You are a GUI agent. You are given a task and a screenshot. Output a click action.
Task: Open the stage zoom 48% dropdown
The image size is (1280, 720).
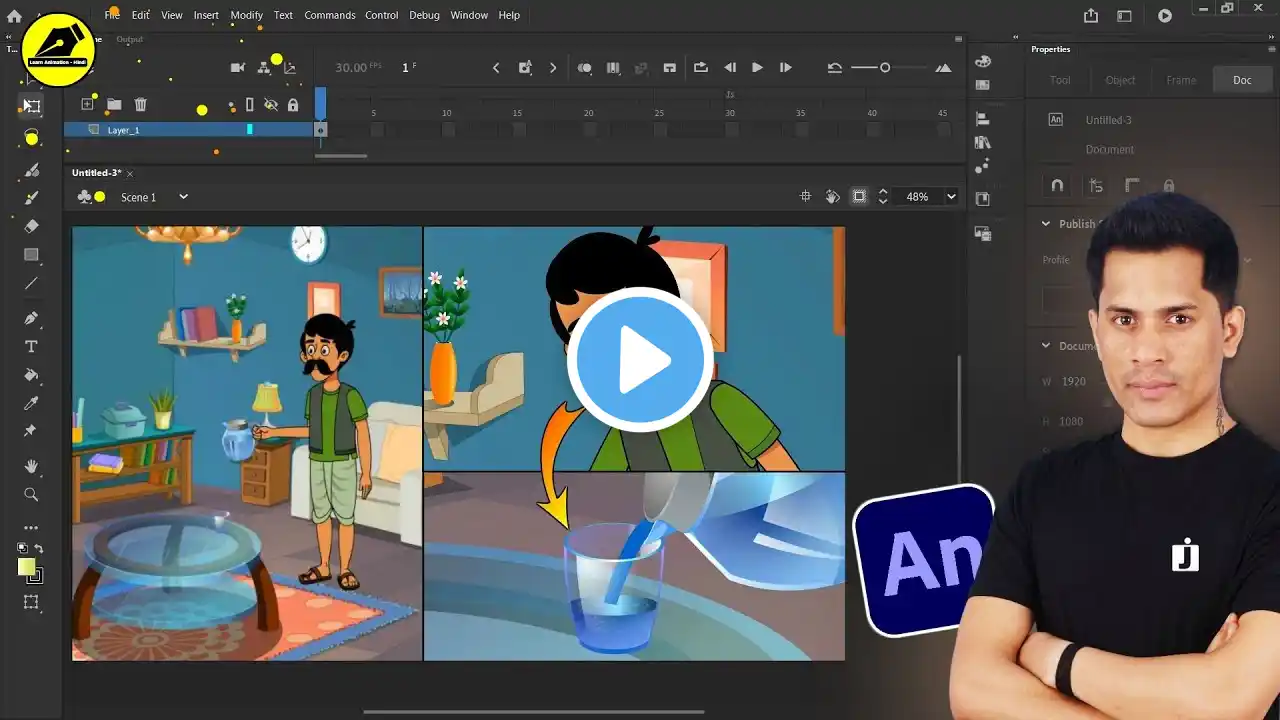coord(950,197)
